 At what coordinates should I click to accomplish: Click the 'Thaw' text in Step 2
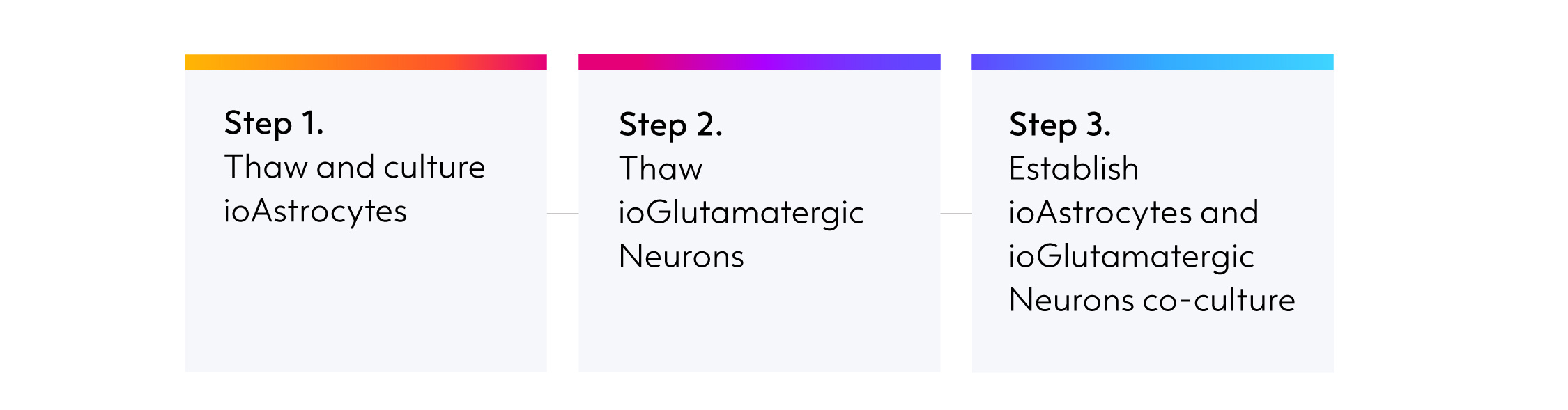pyautogui.click(x=661, y=168)
